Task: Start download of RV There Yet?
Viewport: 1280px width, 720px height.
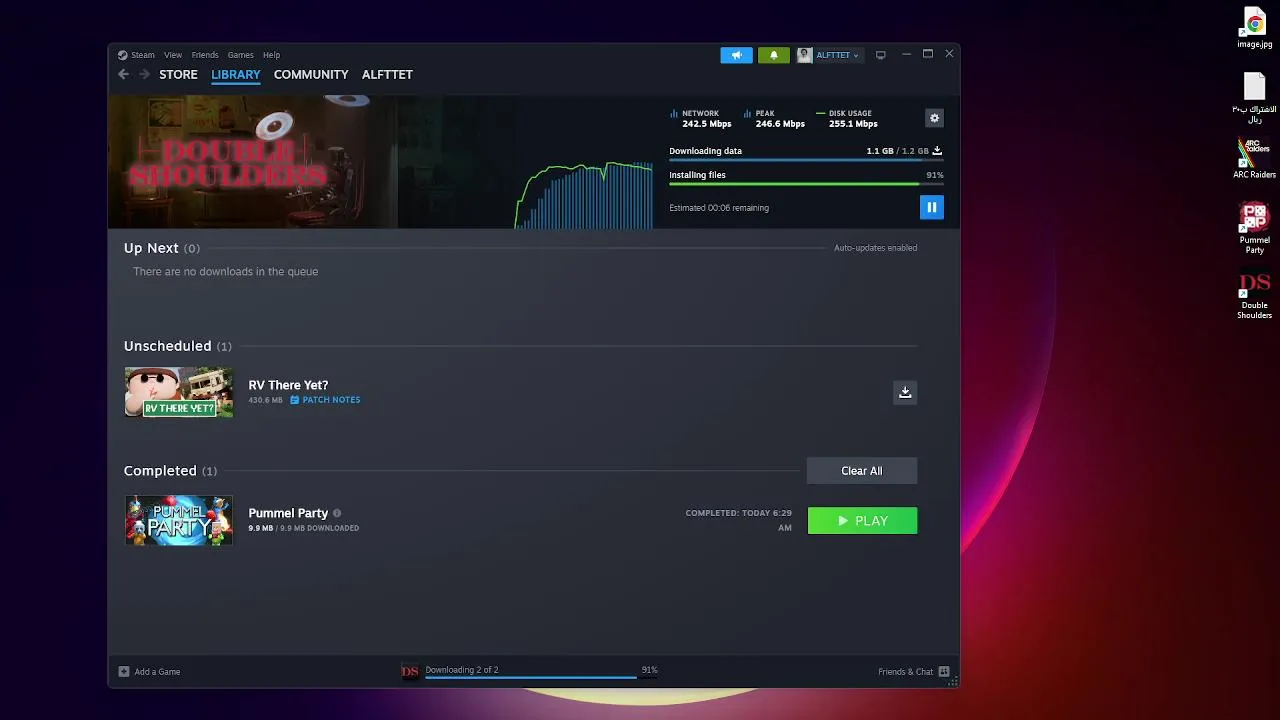Action: (x=905, y=392)
